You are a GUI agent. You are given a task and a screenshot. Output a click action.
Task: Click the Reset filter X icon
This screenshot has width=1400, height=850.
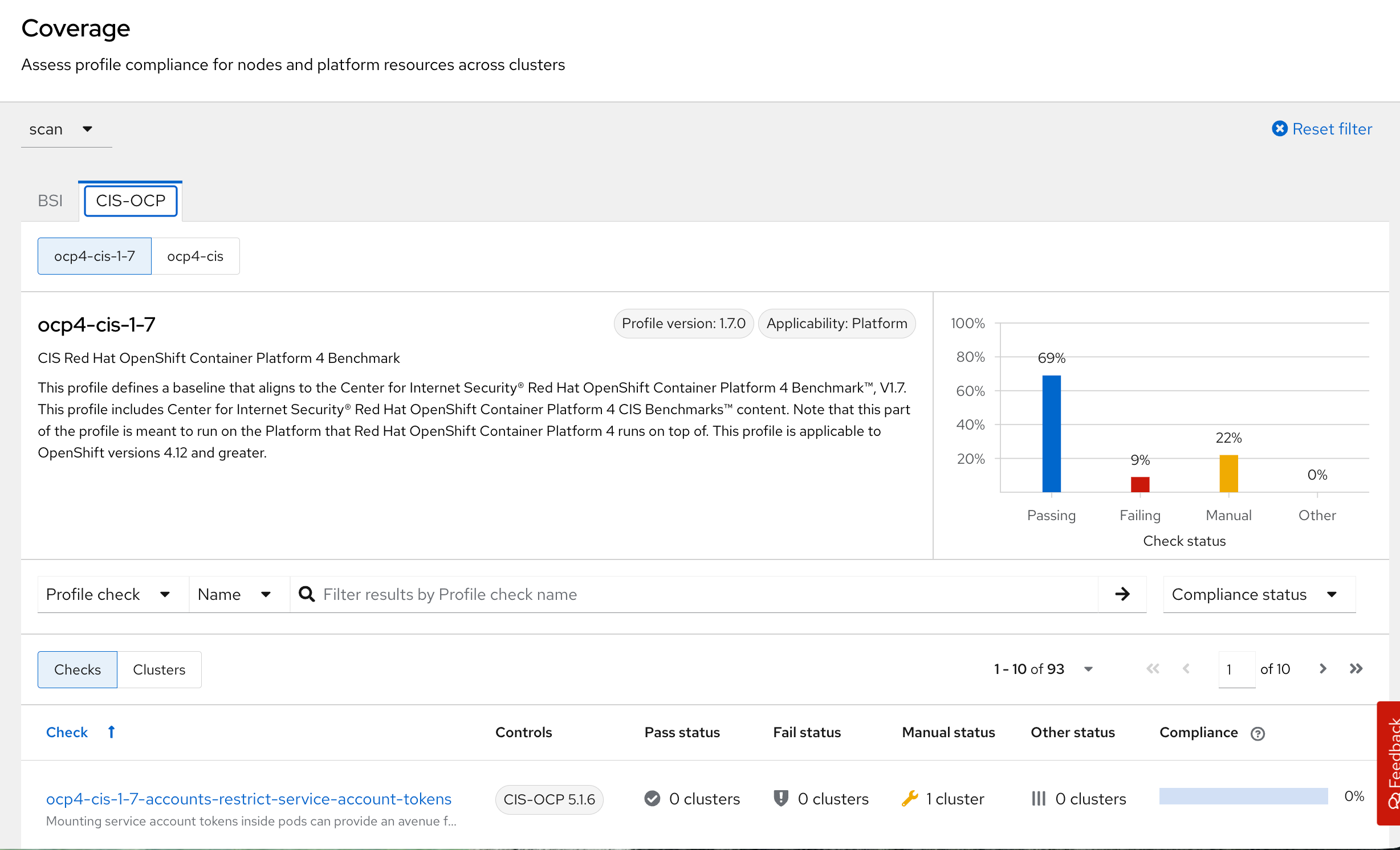click(1279, 129)
